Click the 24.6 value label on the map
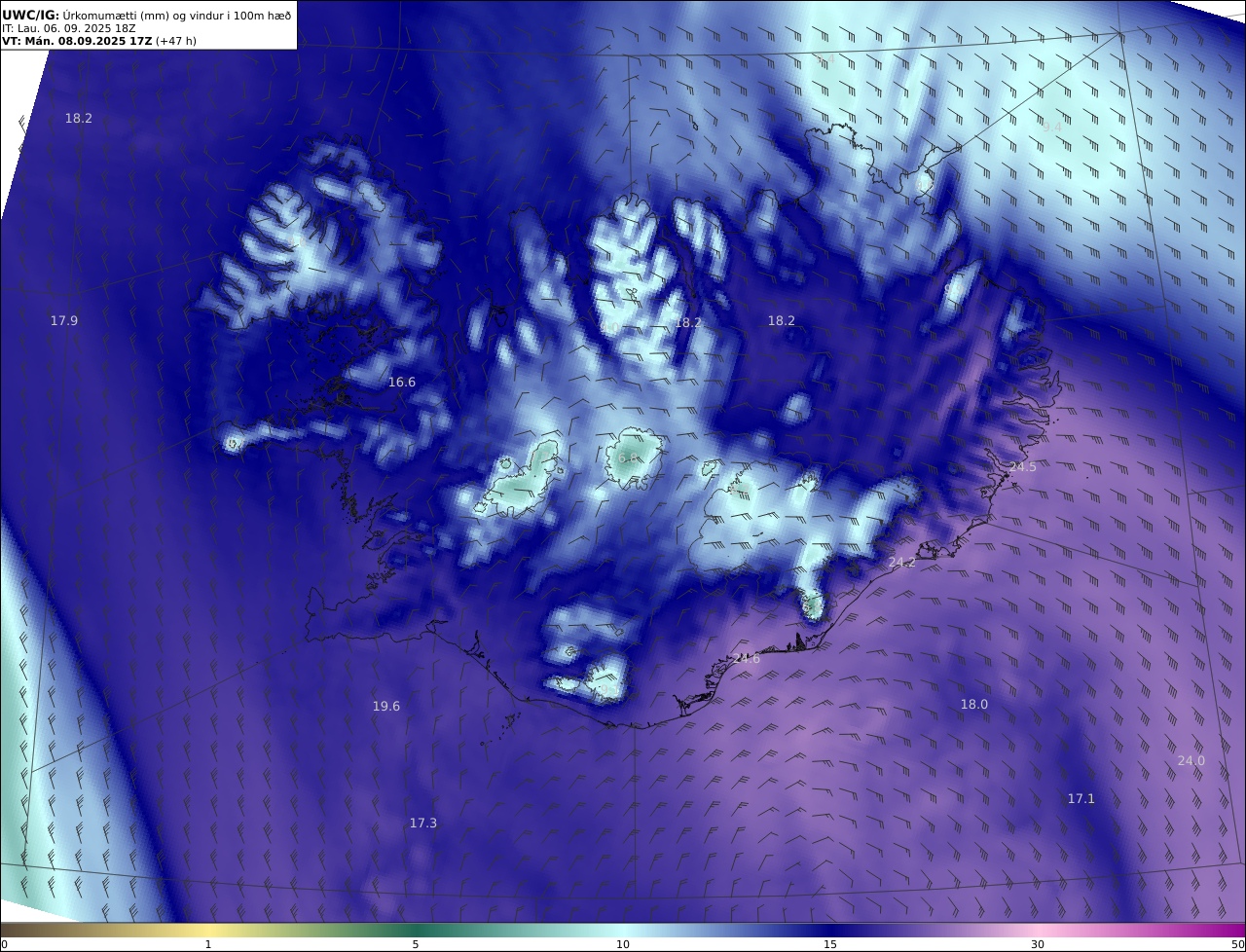This screenshot has width=1246, height=952. coord(747,659)
